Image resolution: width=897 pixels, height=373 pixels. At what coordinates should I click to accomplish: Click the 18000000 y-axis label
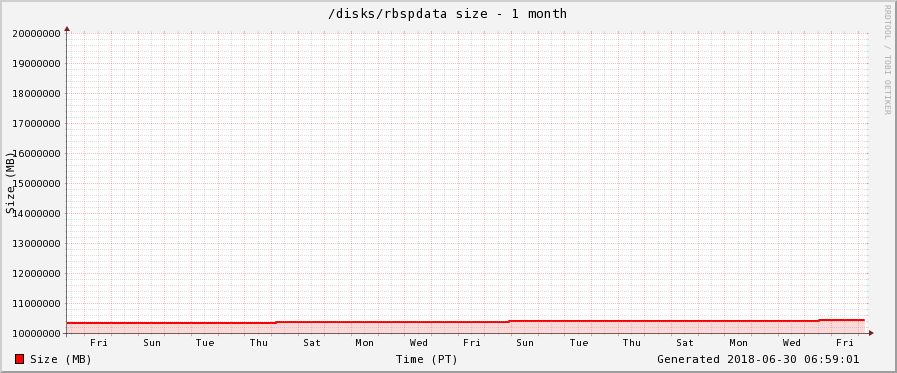pyautogui.click(x=37, y=93)
